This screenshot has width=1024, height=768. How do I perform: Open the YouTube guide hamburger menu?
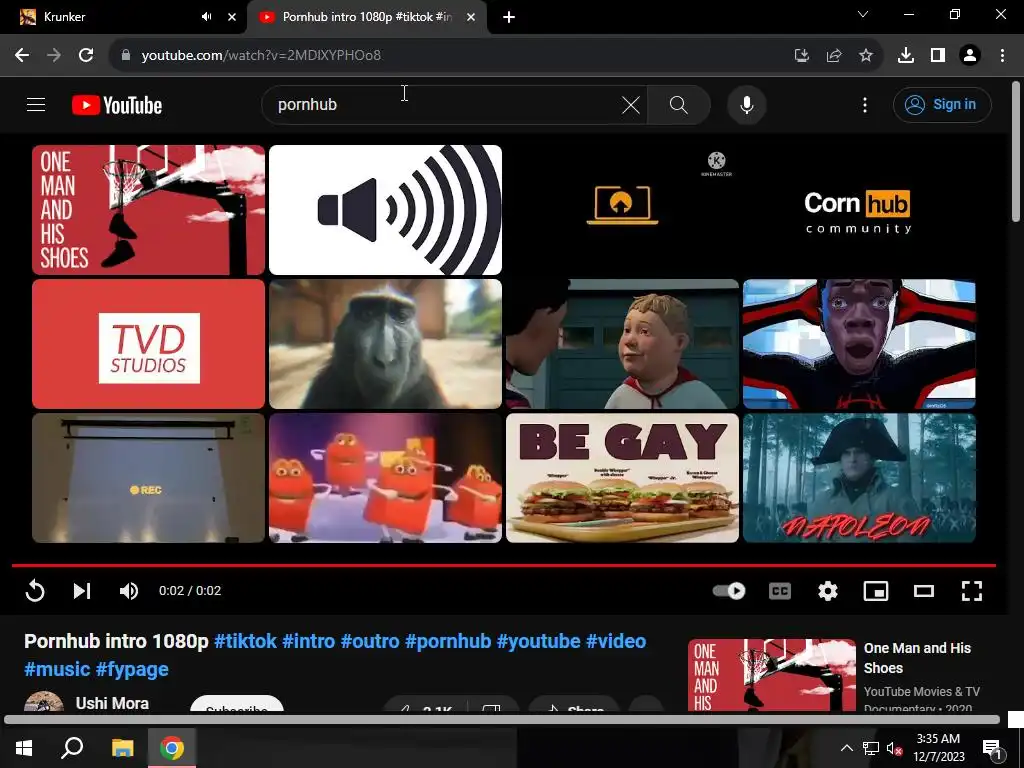coord(36,104)
